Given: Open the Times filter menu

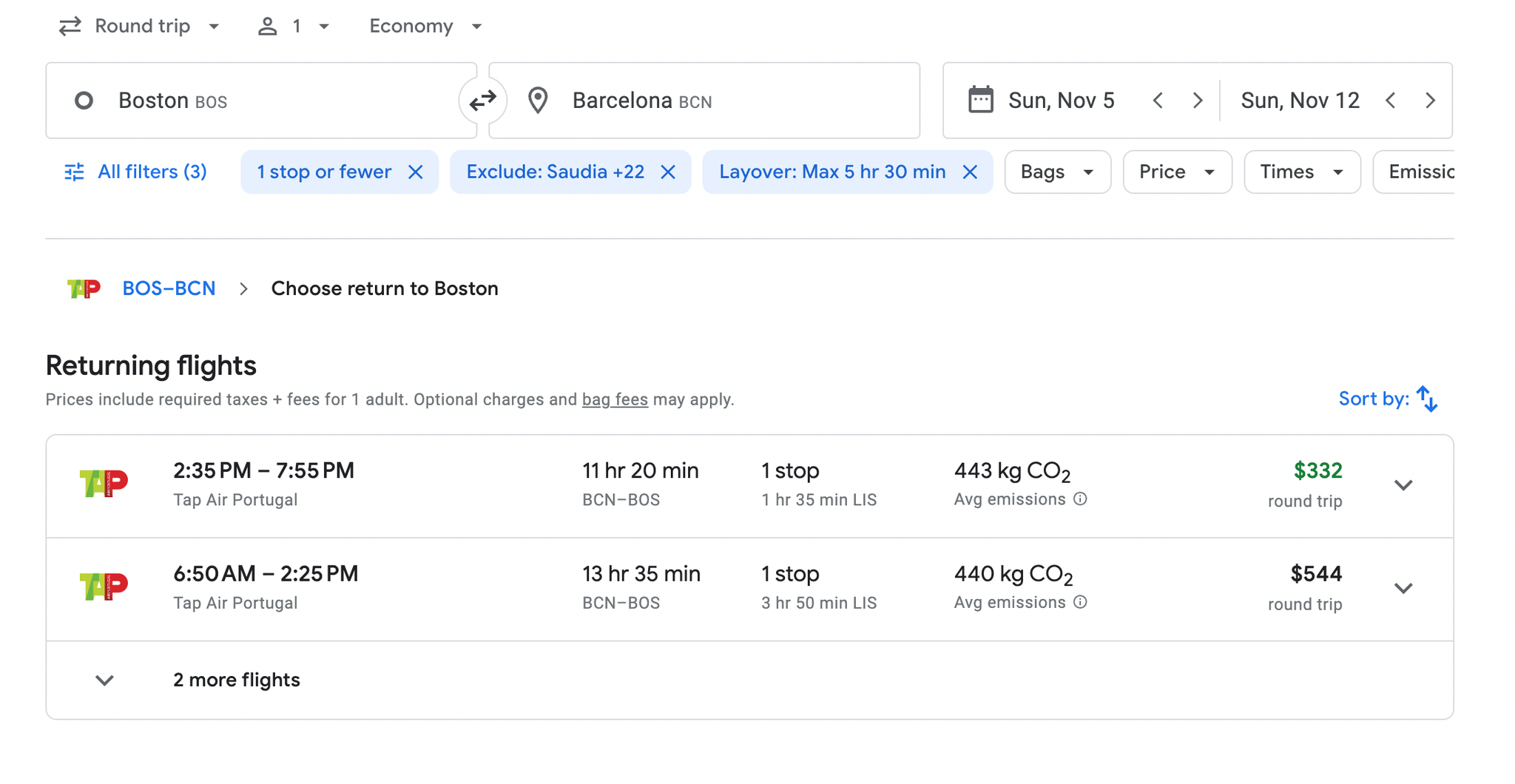Looking at the screenshot, I should click(1301, 172).
